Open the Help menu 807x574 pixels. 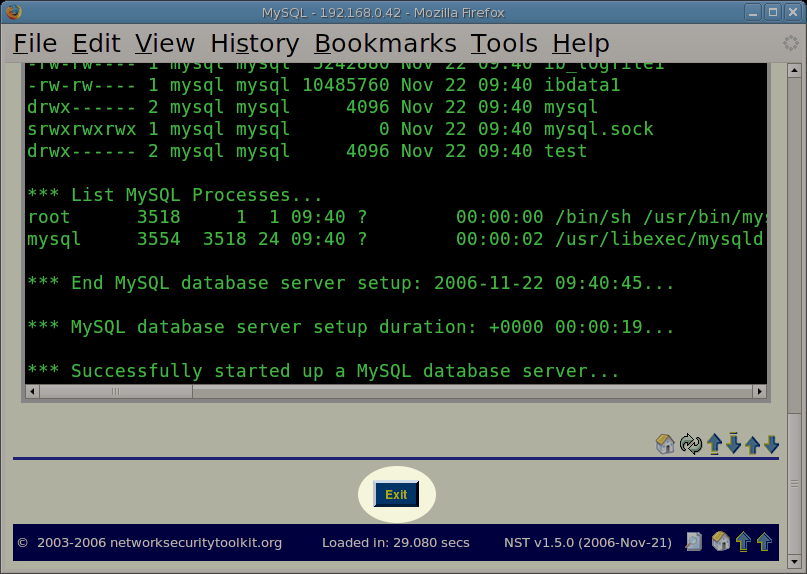(580, 44)
